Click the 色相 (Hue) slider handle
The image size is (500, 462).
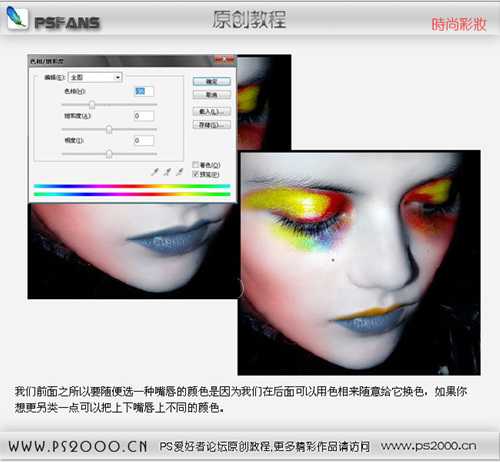tap(92, 105)
